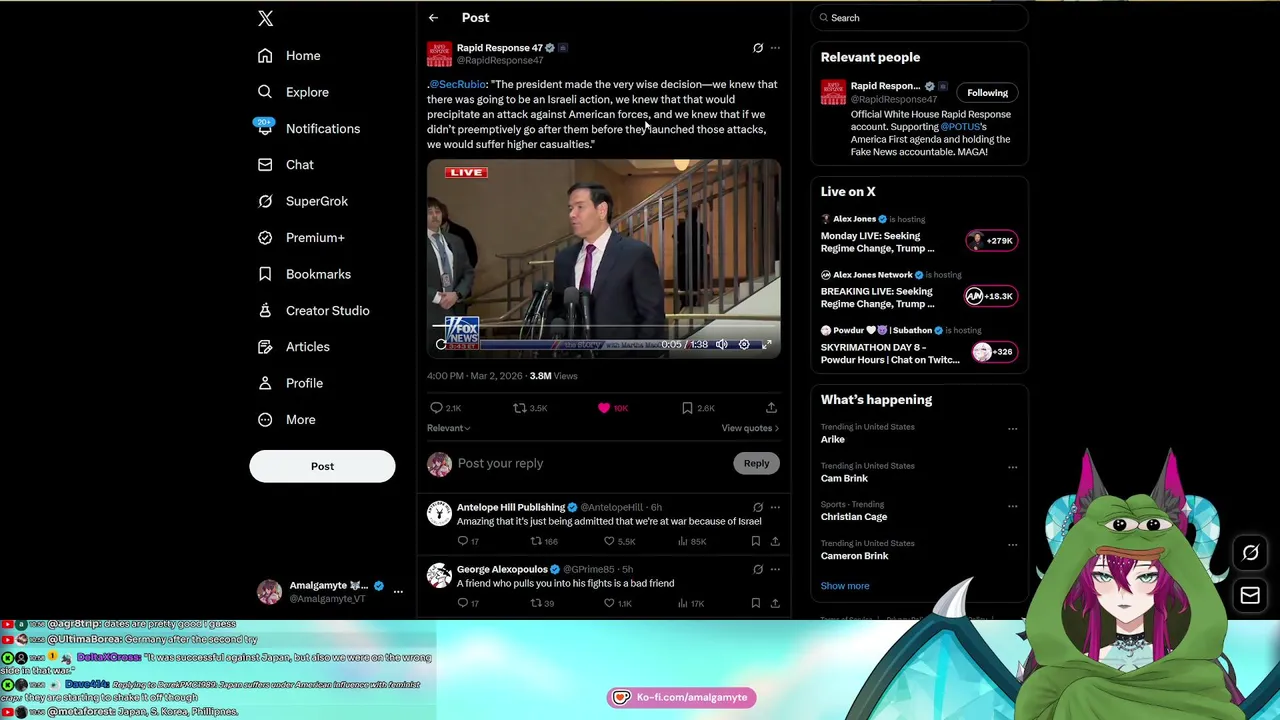Open video settings gear
This screenshot has height=720, width=1280.
point(744,345)
